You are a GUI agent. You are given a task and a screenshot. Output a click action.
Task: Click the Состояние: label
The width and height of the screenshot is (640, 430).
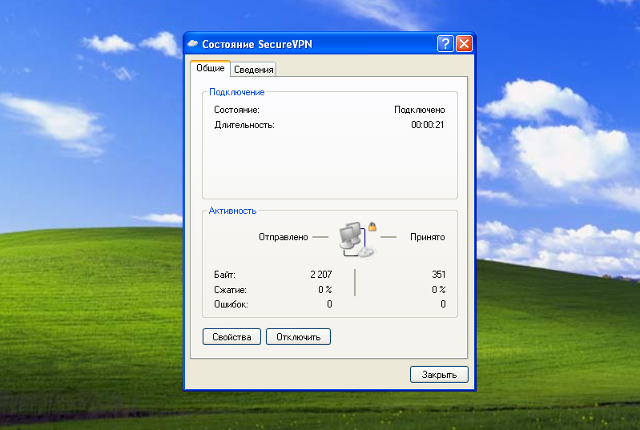[x=237, y=110]
